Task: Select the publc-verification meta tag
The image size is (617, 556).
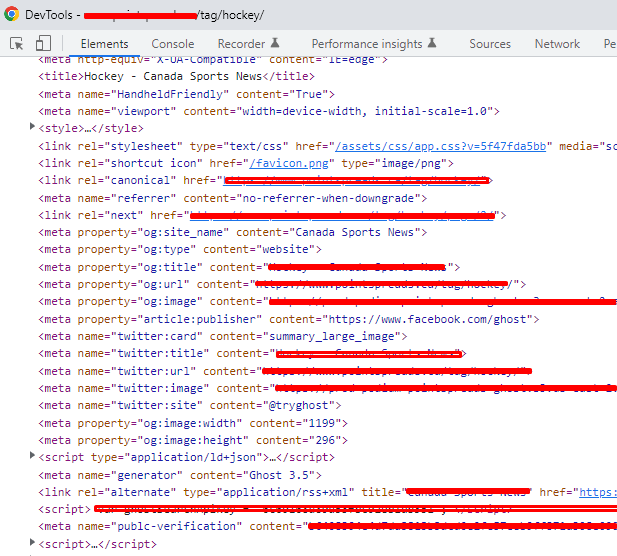Action: [x=327, y=526]
